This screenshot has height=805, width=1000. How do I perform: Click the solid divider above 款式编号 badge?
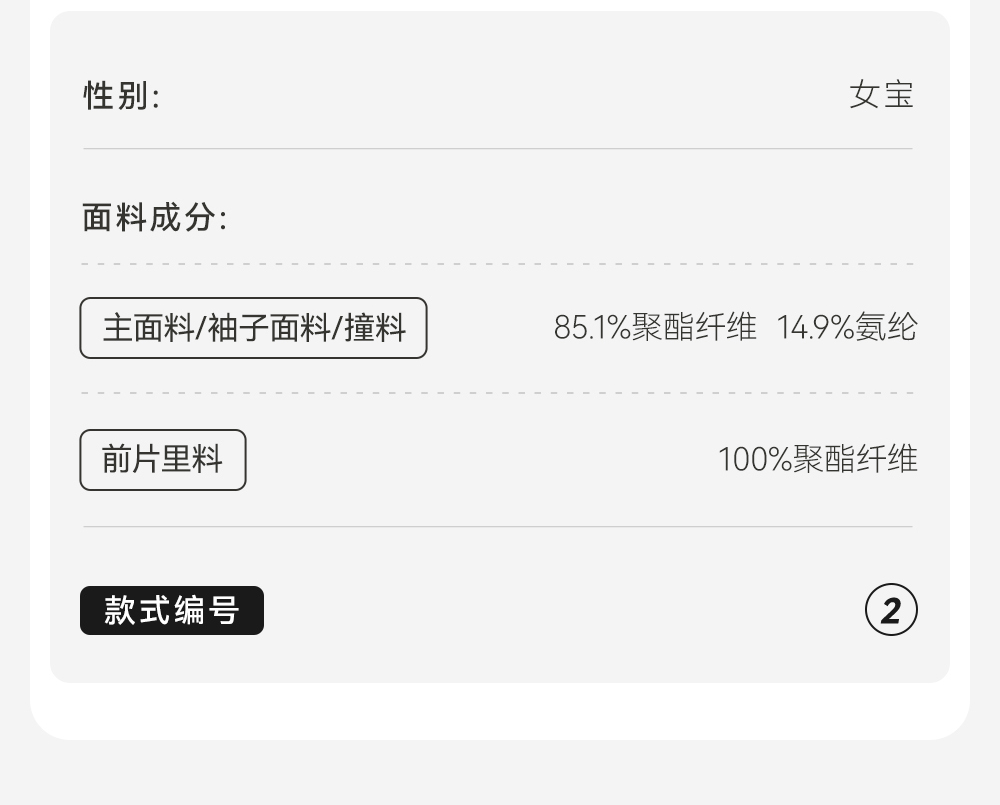click(497, 526)
